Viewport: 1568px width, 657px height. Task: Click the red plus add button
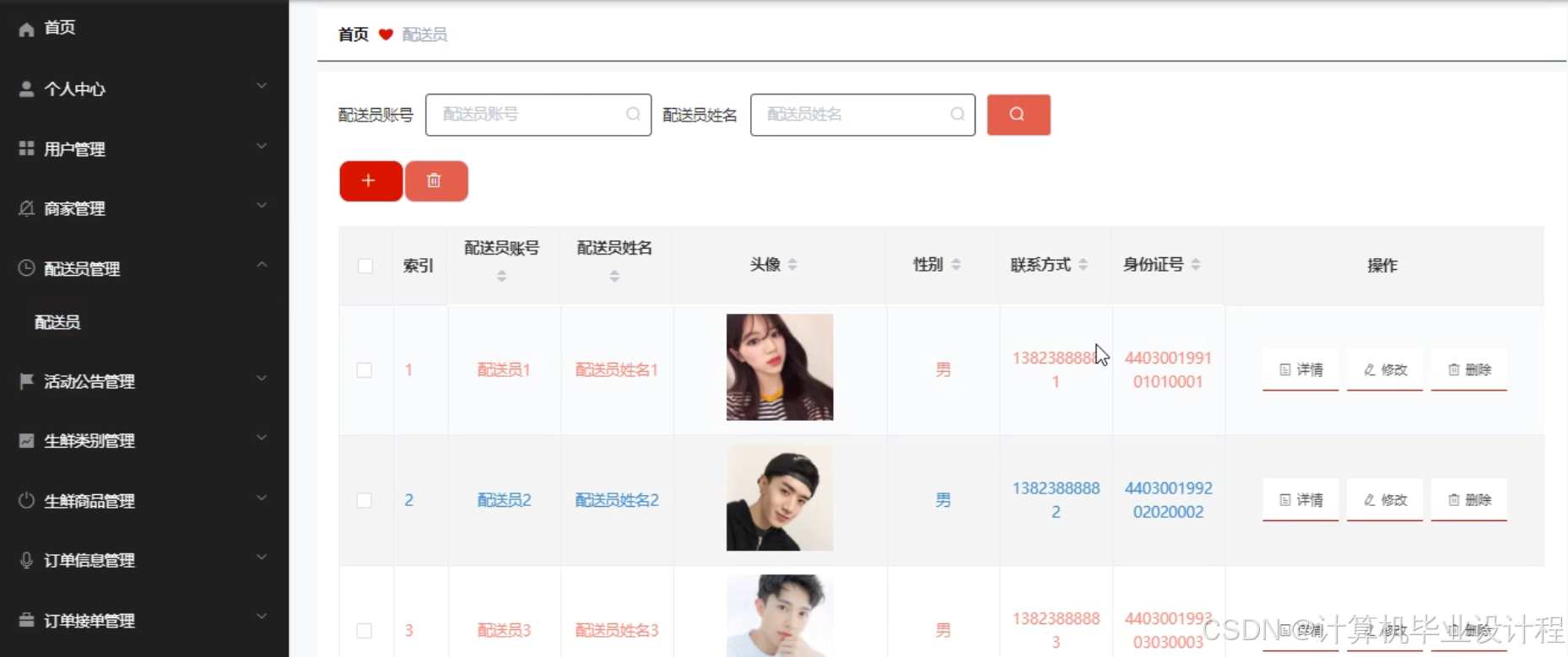(370, 180)
